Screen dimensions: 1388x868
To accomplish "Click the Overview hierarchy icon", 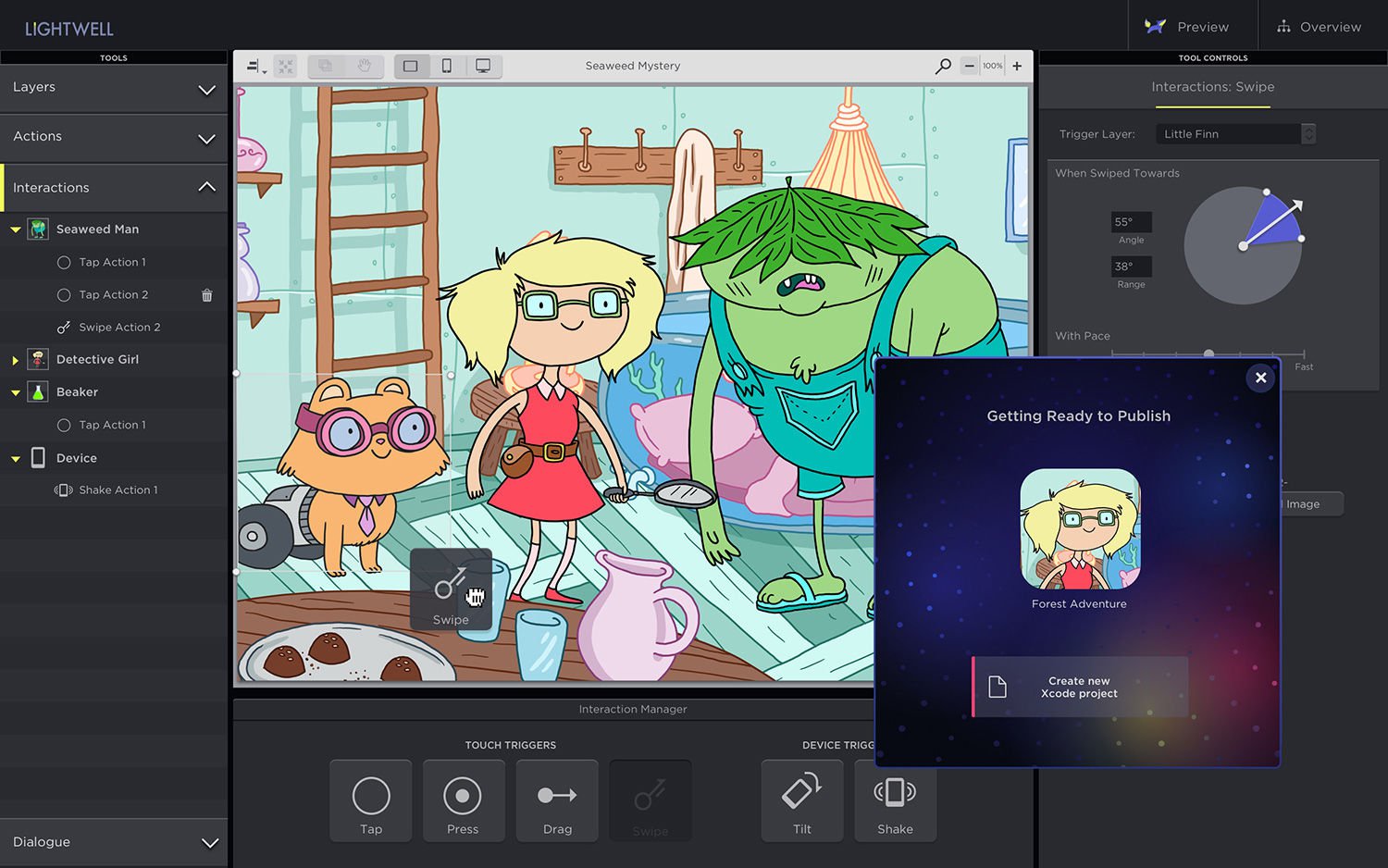I will pyautogui.click(x=1283, y=27).
